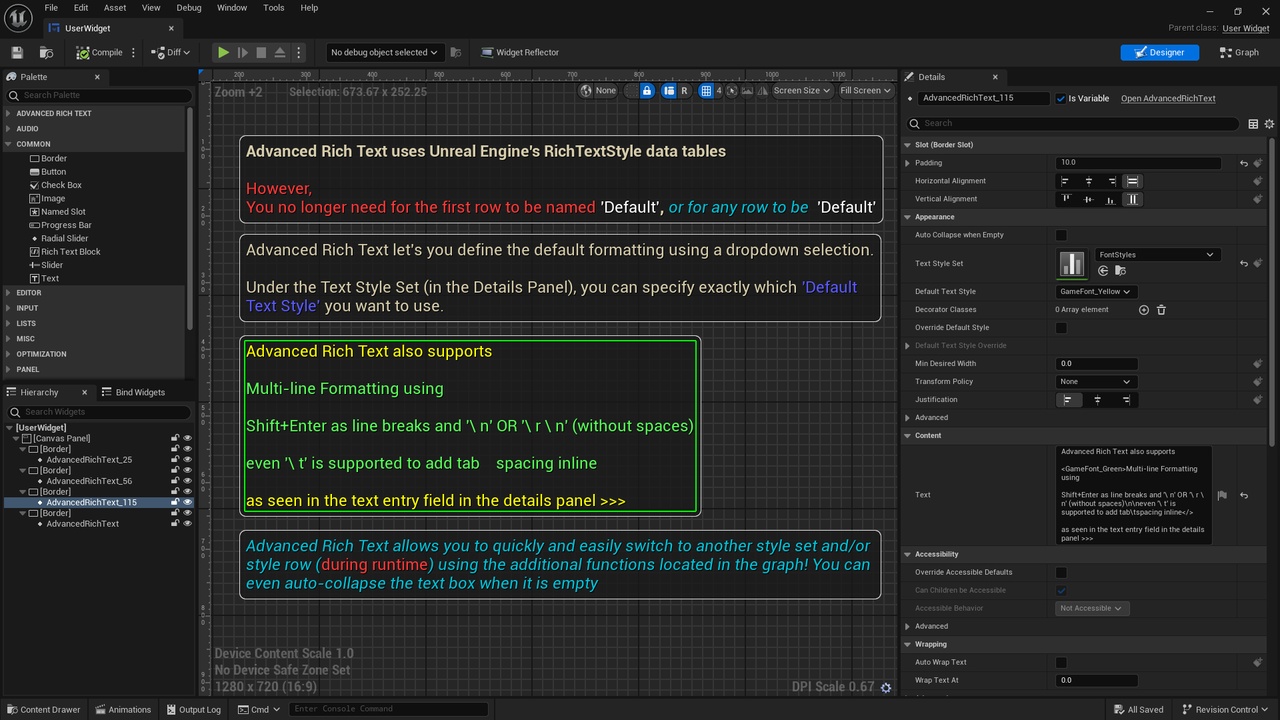Open the Help menu

pyautogui.click(x=309, y=8)
